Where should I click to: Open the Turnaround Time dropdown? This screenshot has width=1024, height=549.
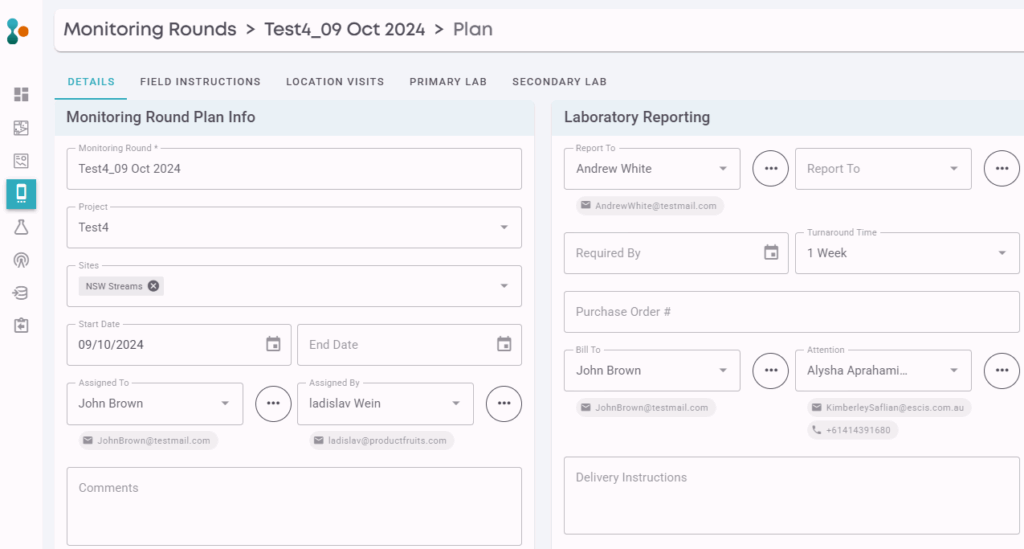click(x=1002, y=253)
